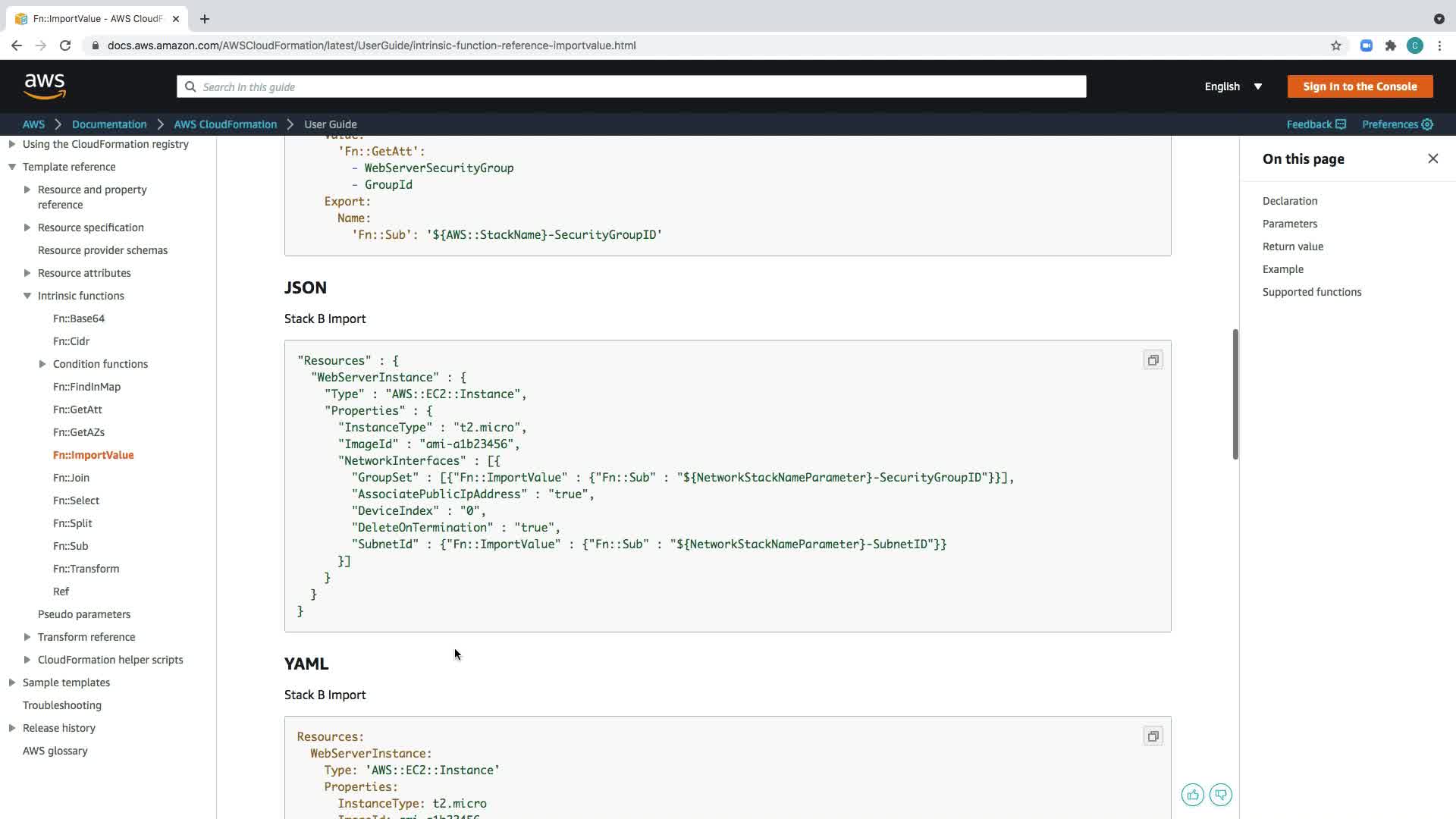Collapse the Intrinsic functions tree
Screen dimensions: 1456x819
click(27, 296)
